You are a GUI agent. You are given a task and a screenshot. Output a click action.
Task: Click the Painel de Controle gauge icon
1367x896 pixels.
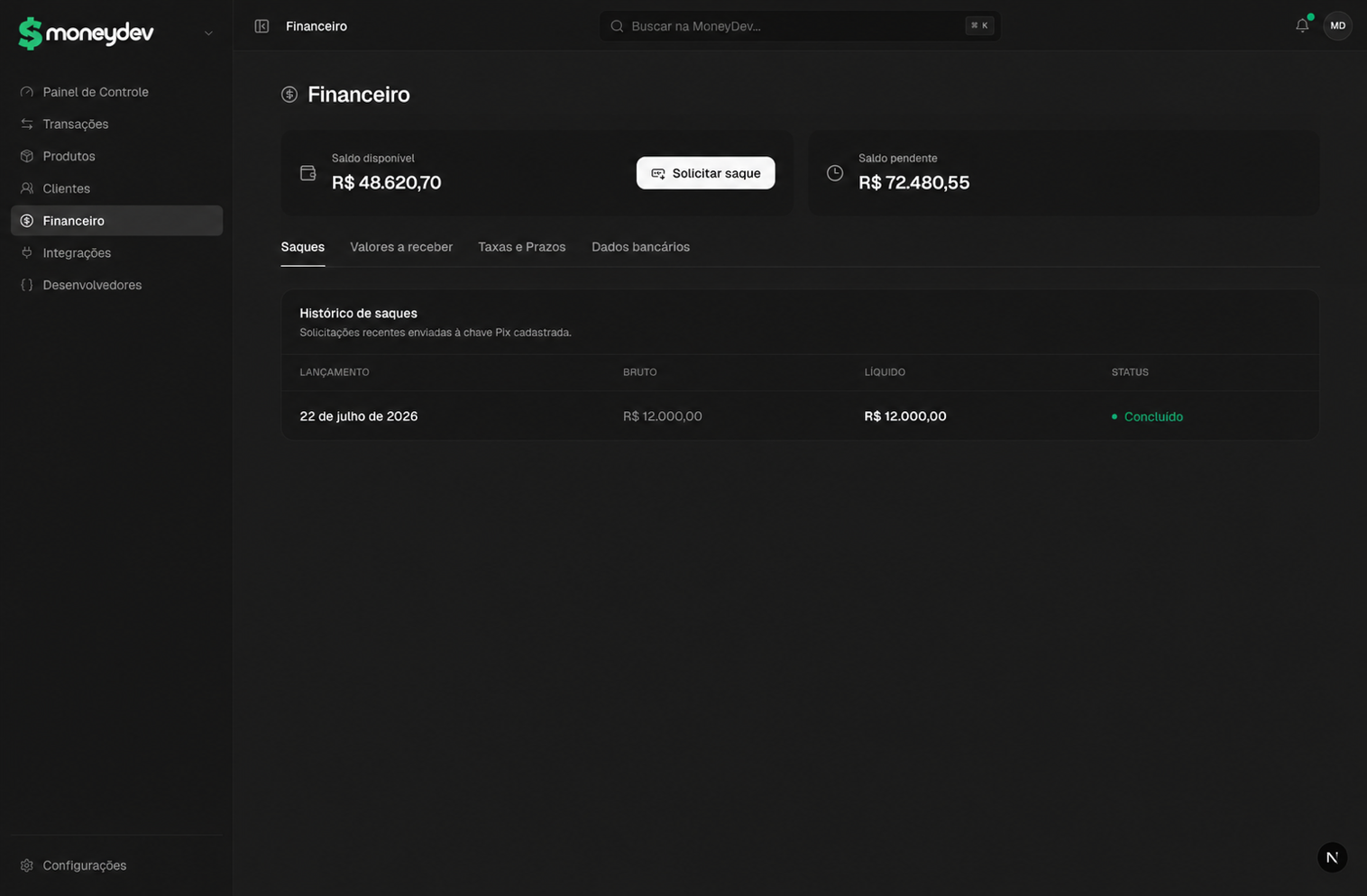coord(27,92)
